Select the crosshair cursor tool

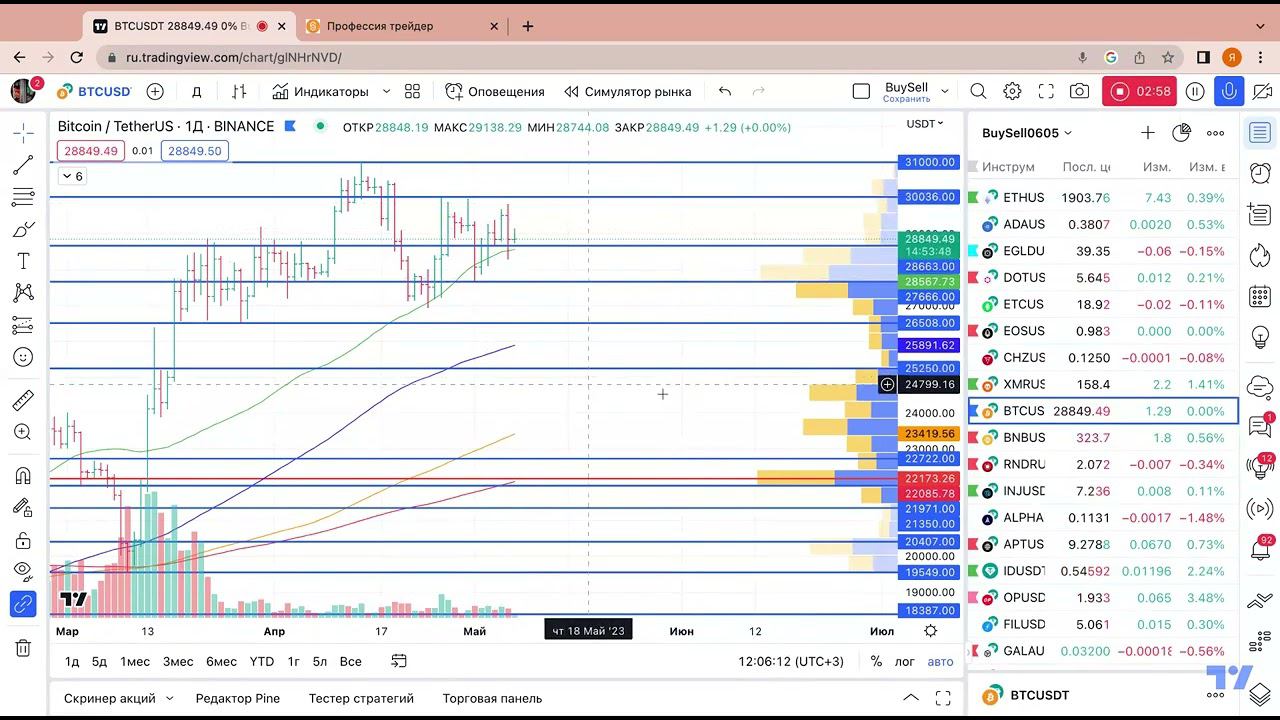[x=23, y=132]
